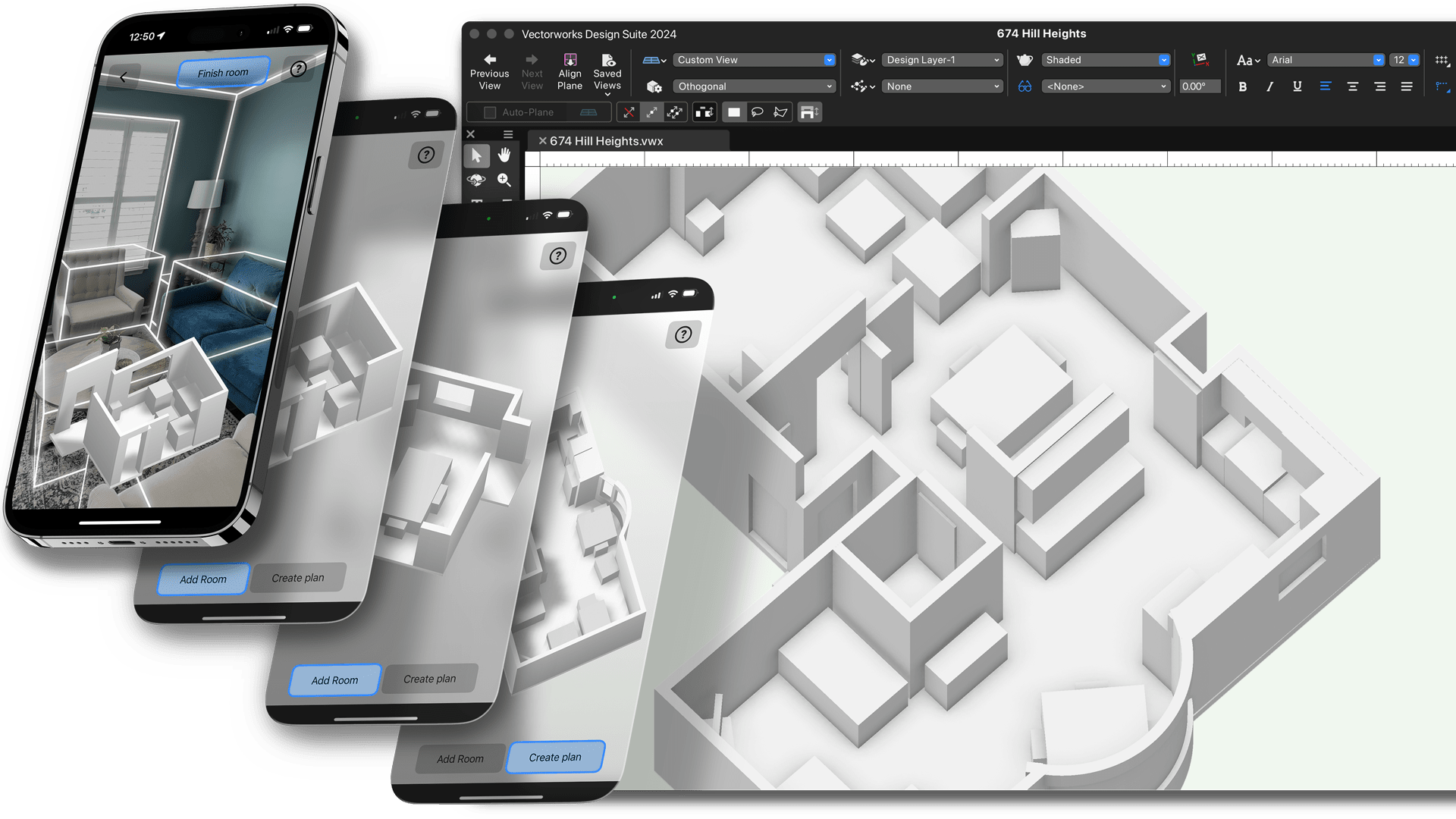Open the Custom View dropdown
The width and height of the screenshot is (1456, 819).
click(x=755, y=60)
